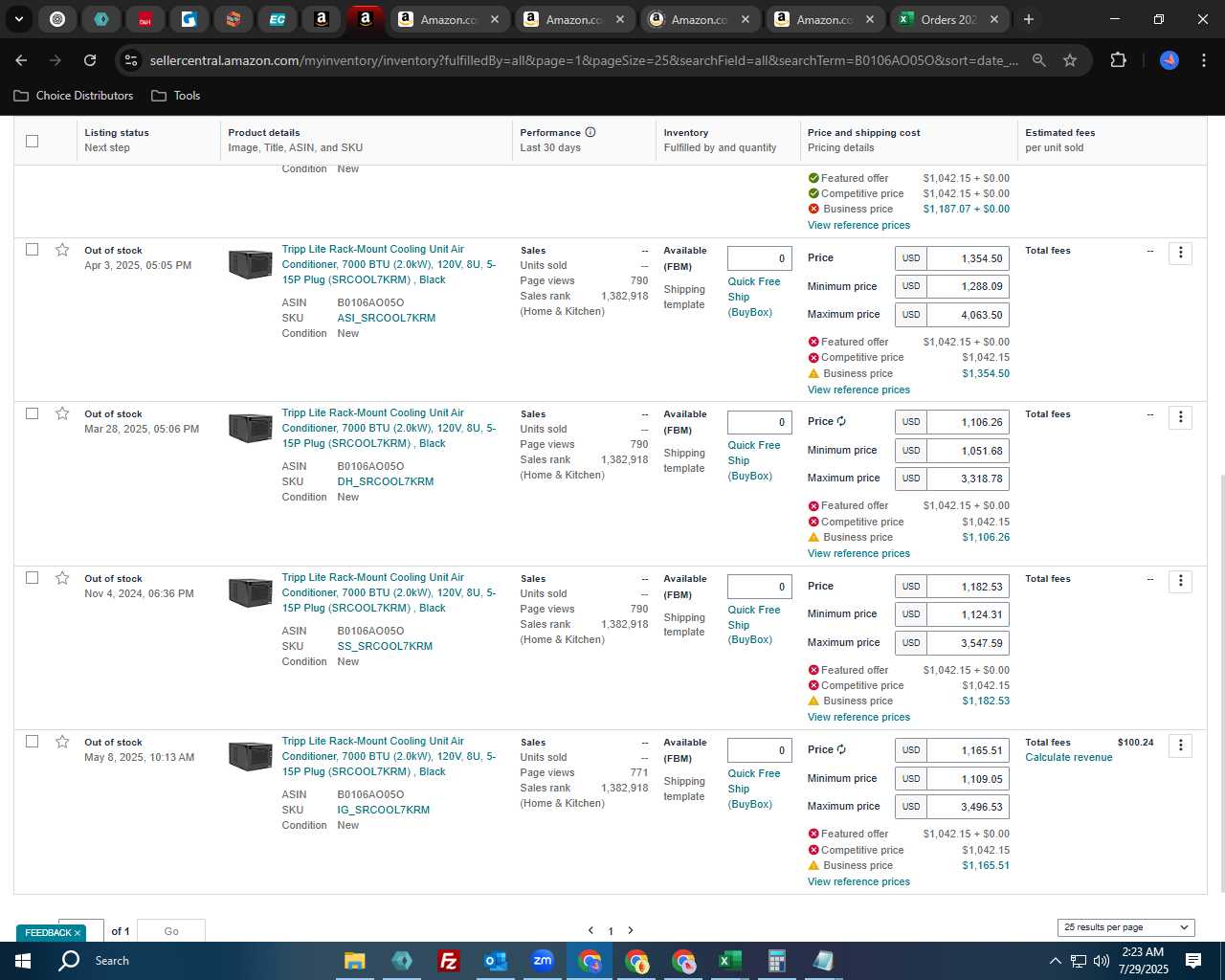Go back in browser history
This screenshot has width=1225, height=980.
click(21, 60)
